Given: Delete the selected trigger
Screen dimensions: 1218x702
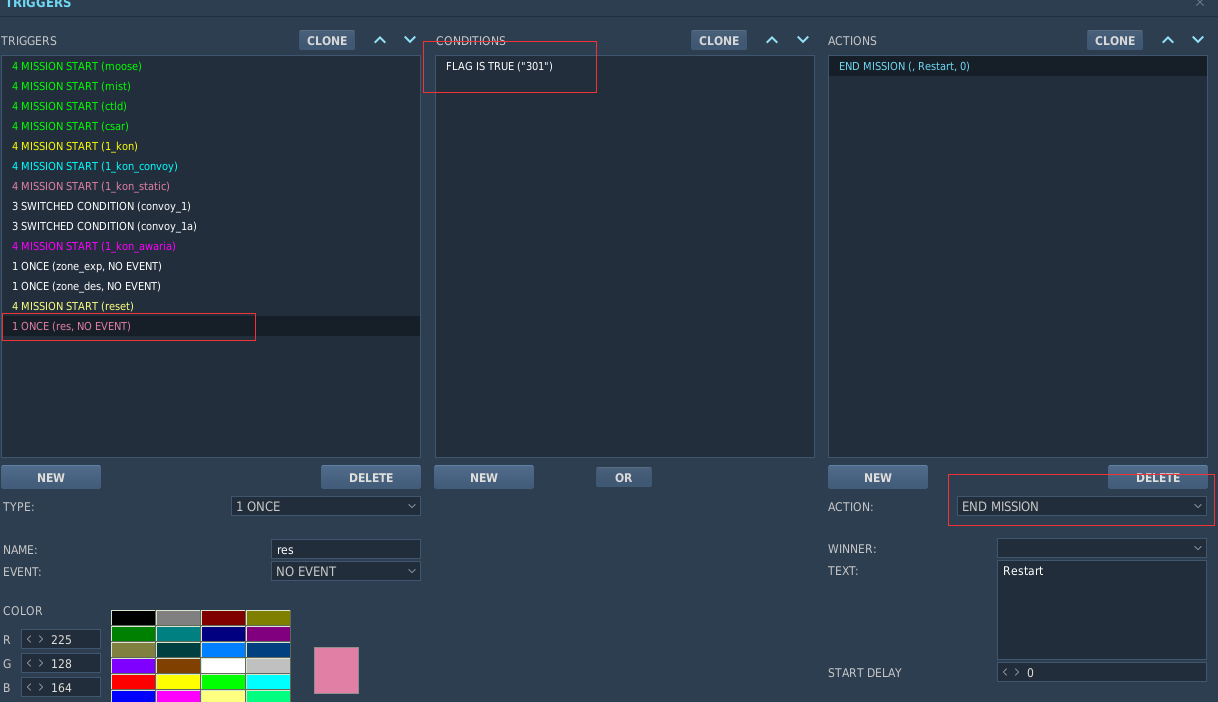Looking at the screenshot, I should [371, 478].
